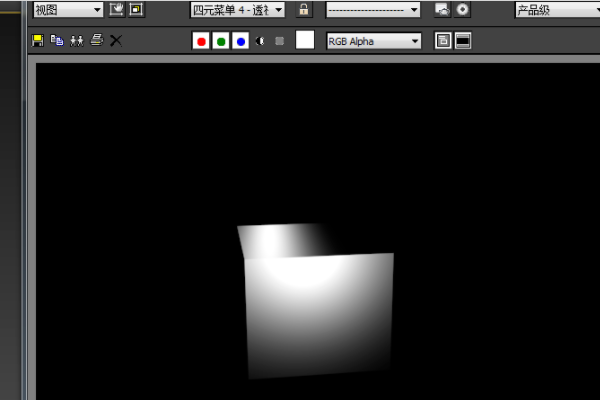600x400 pixels.
Task: Click the Copy Image icon
Action: click(x=57, y=41)
